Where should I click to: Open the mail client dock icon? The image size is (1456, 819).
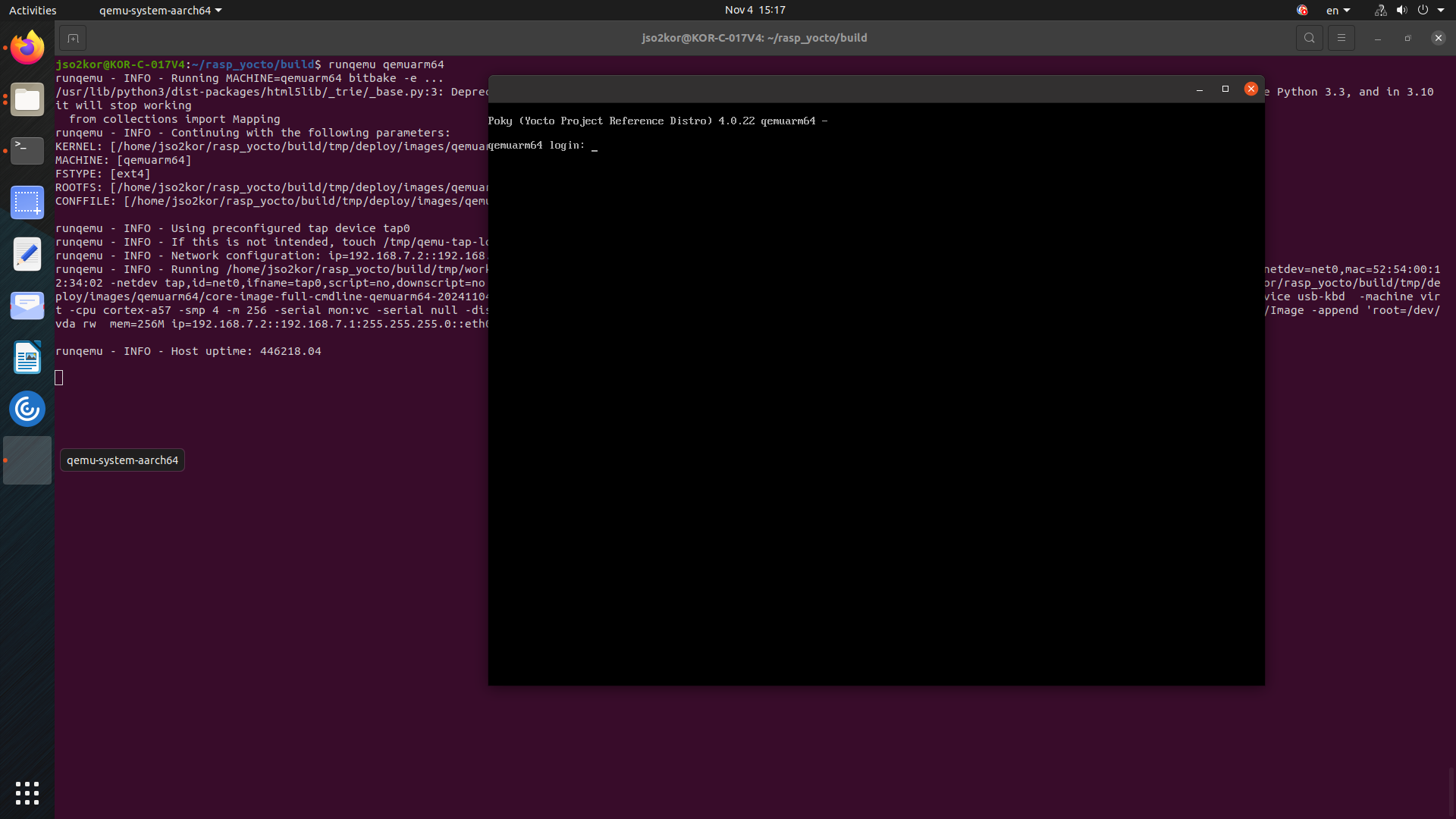(x=27, y=306)
